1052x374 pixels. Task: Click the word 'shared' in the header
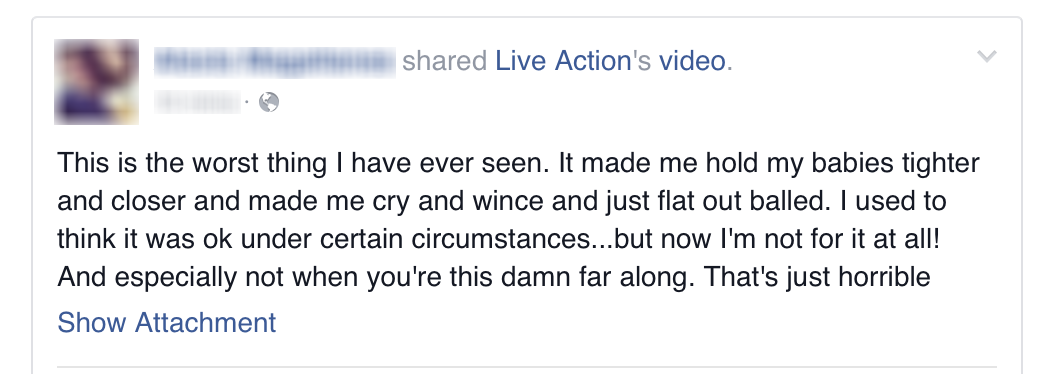pos(444,61)
